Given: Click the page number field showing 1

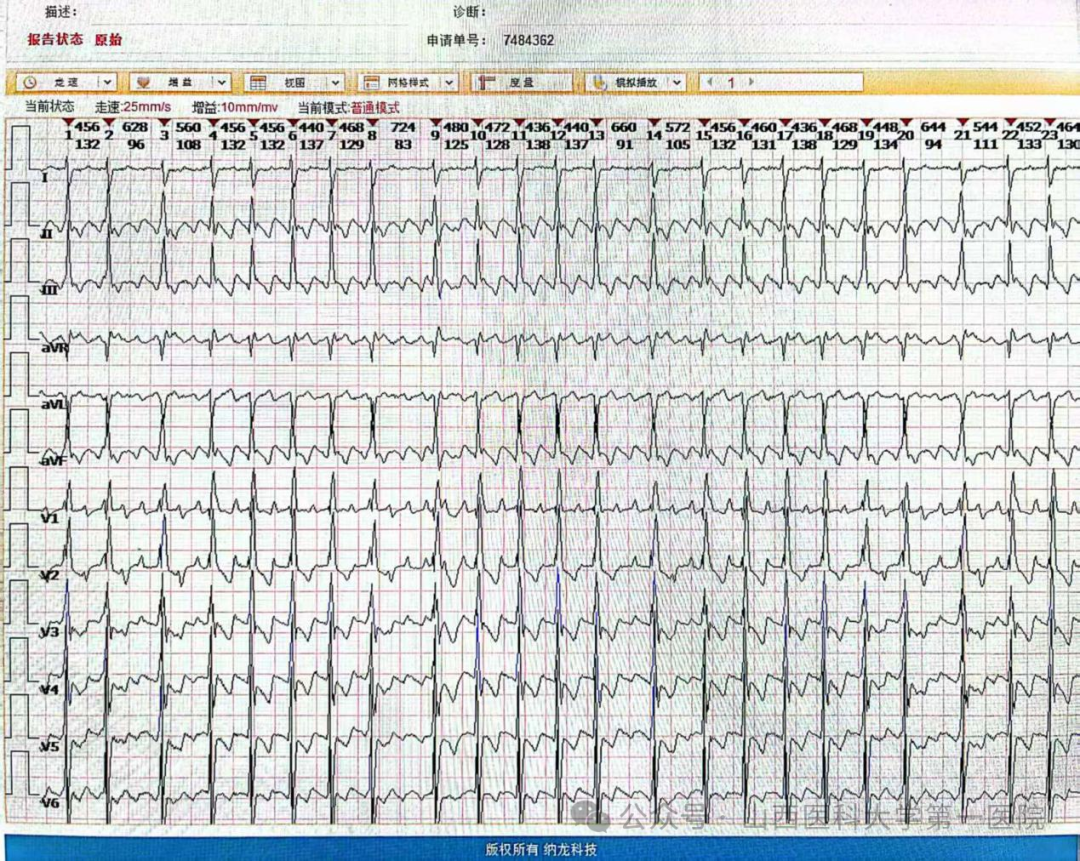Looking at the screenshot, I should click(x=730, y=83).
